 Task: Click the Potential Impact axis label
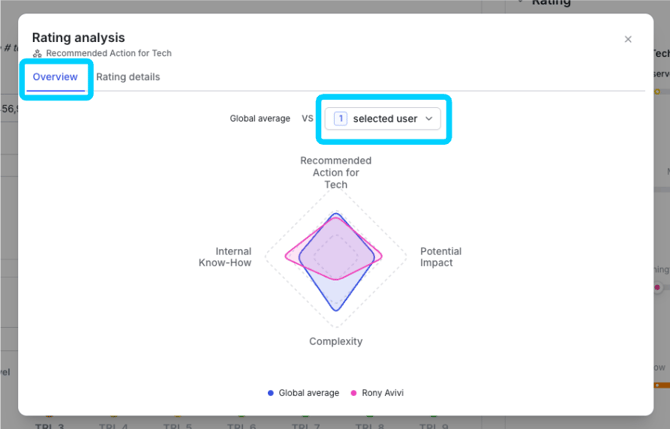pos(441,257)
